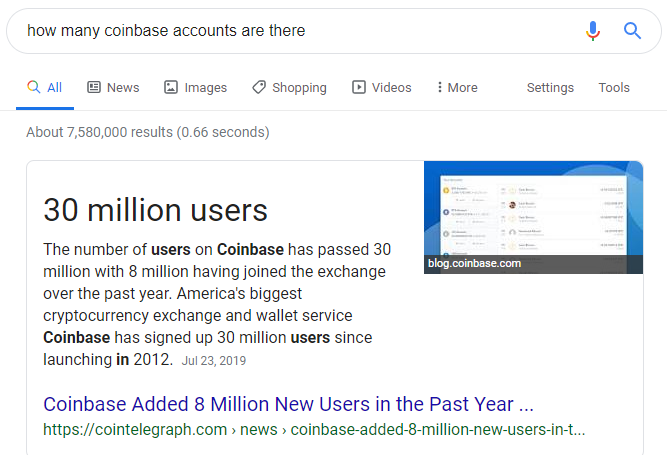
Task: Select the All tab magnifier icon
Action: click(x=34, y=87)
